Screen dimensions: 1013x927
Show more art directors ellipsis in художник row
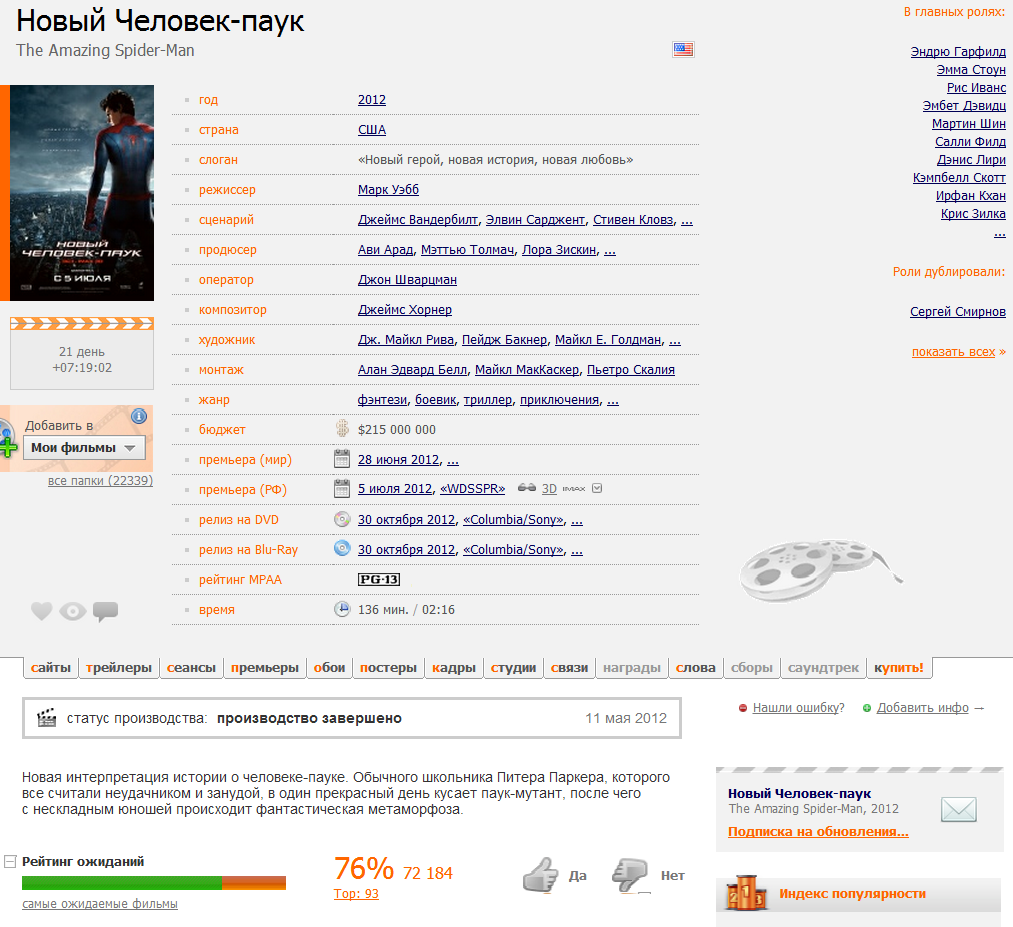674,340
